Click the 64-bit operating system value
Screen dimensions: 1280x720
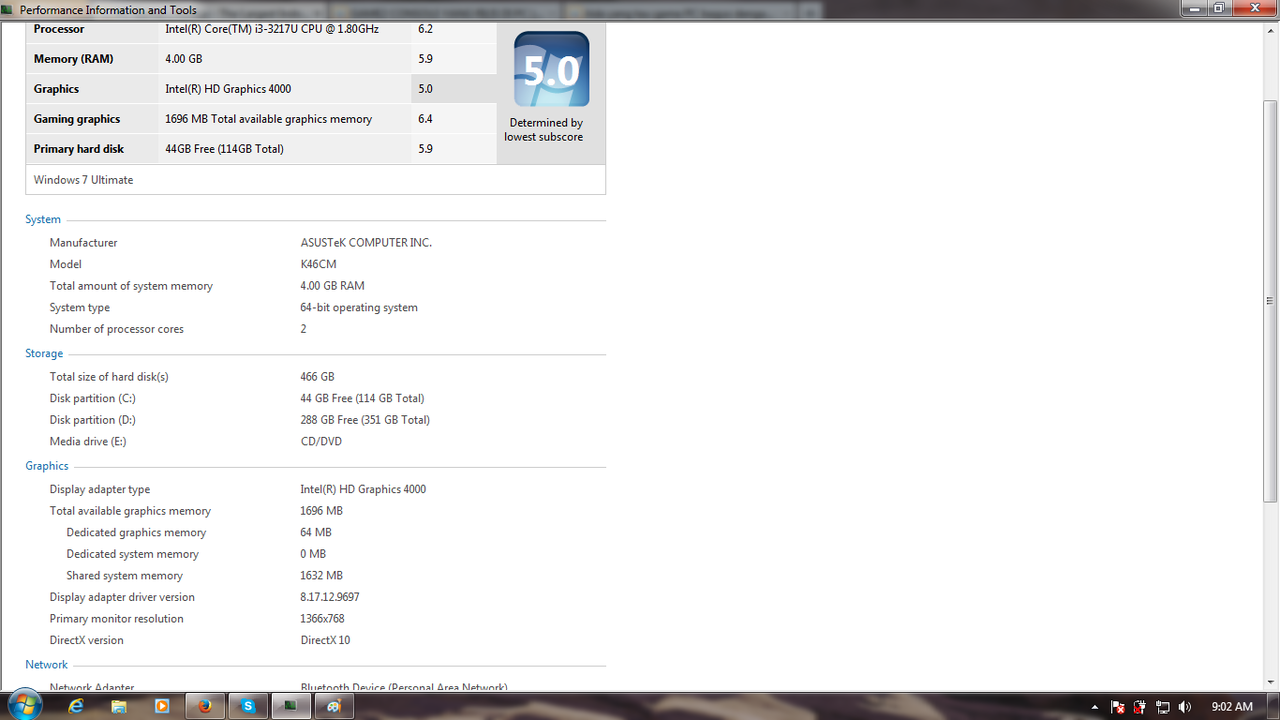[x=359, y=308]
